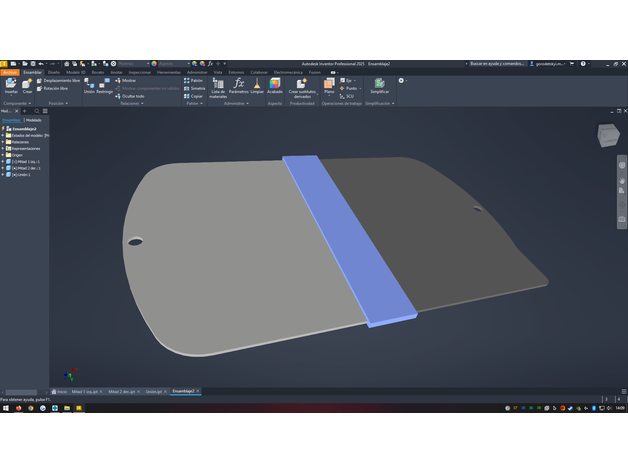Click Desplazamiento libre button
This screenshot has height=472, width=628.
[x=59, y=79]
